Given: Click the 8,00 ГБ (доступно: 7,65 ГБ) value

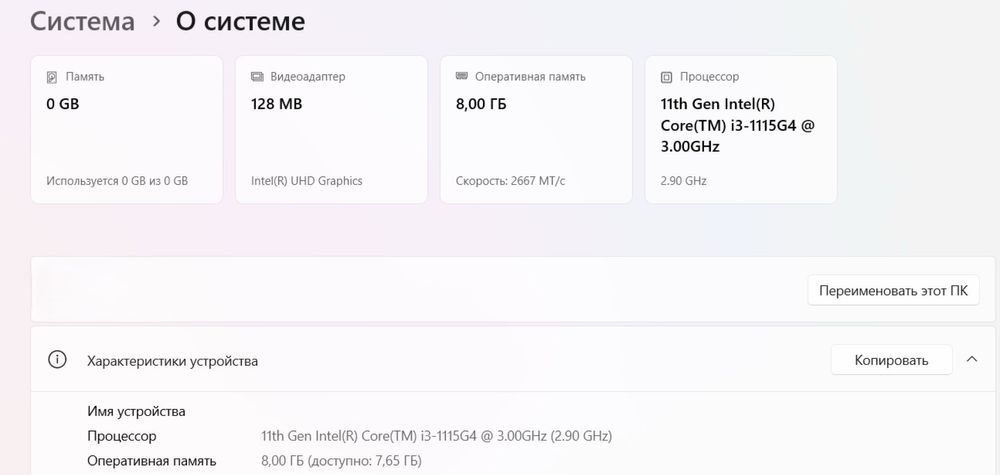Looking at the screenshot, I should 341,461.
